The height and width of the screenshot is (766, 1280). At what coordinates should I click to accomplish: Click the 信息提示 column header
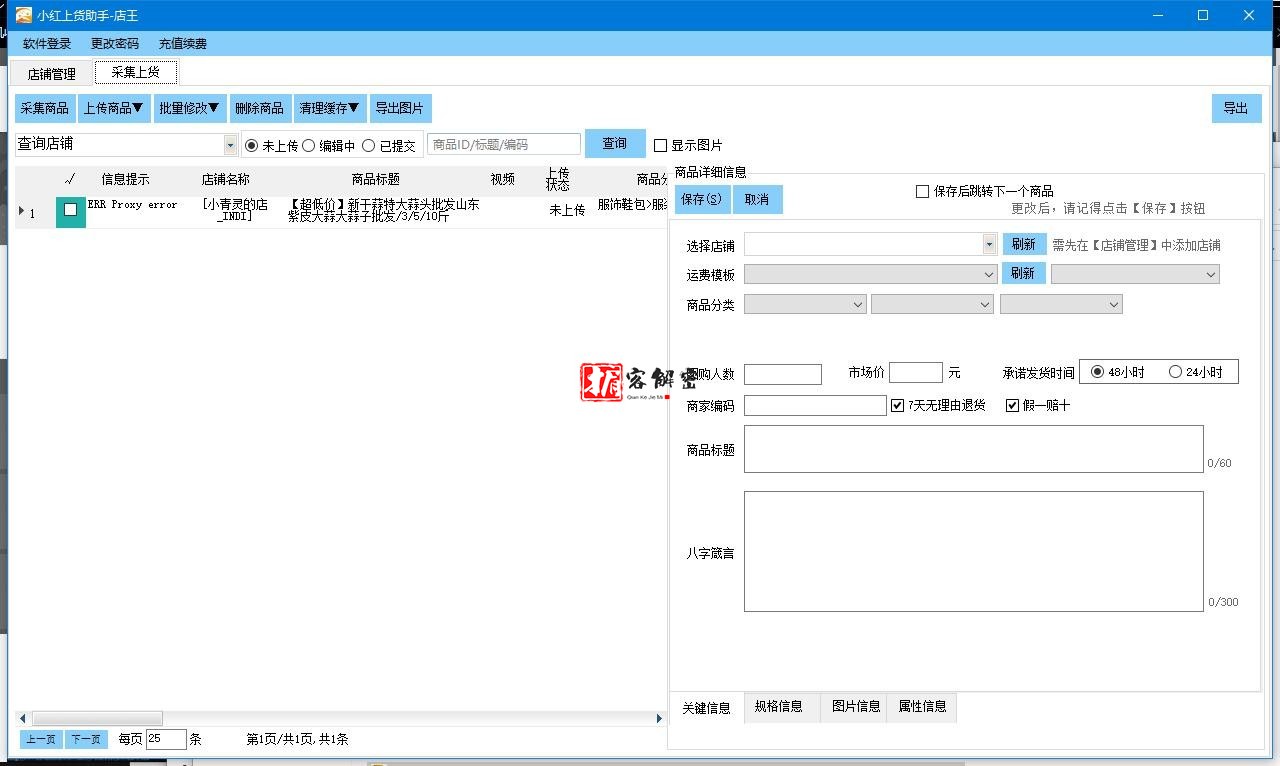click(x=125, y=180)
